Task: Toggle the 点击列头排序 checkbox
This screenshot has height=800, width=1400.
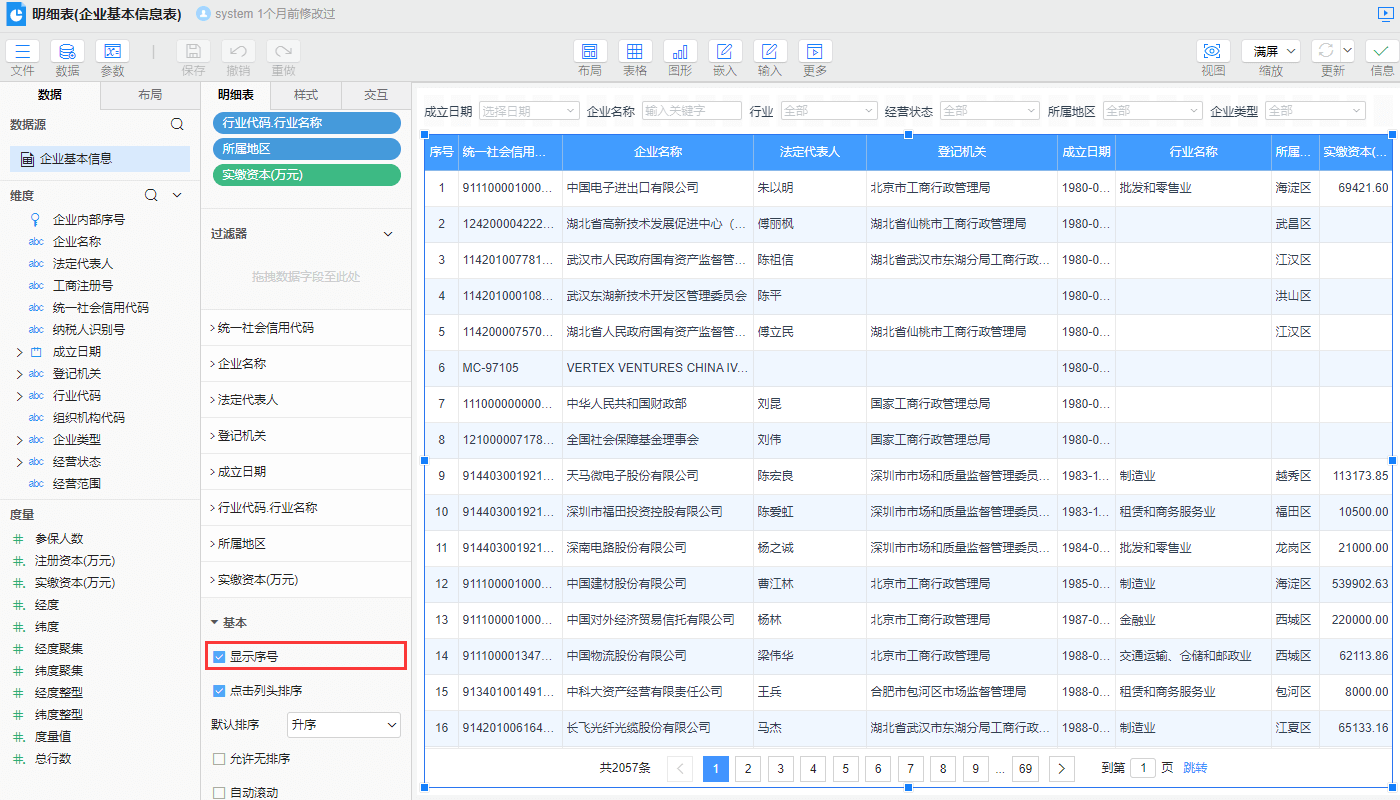Action: 220,691
